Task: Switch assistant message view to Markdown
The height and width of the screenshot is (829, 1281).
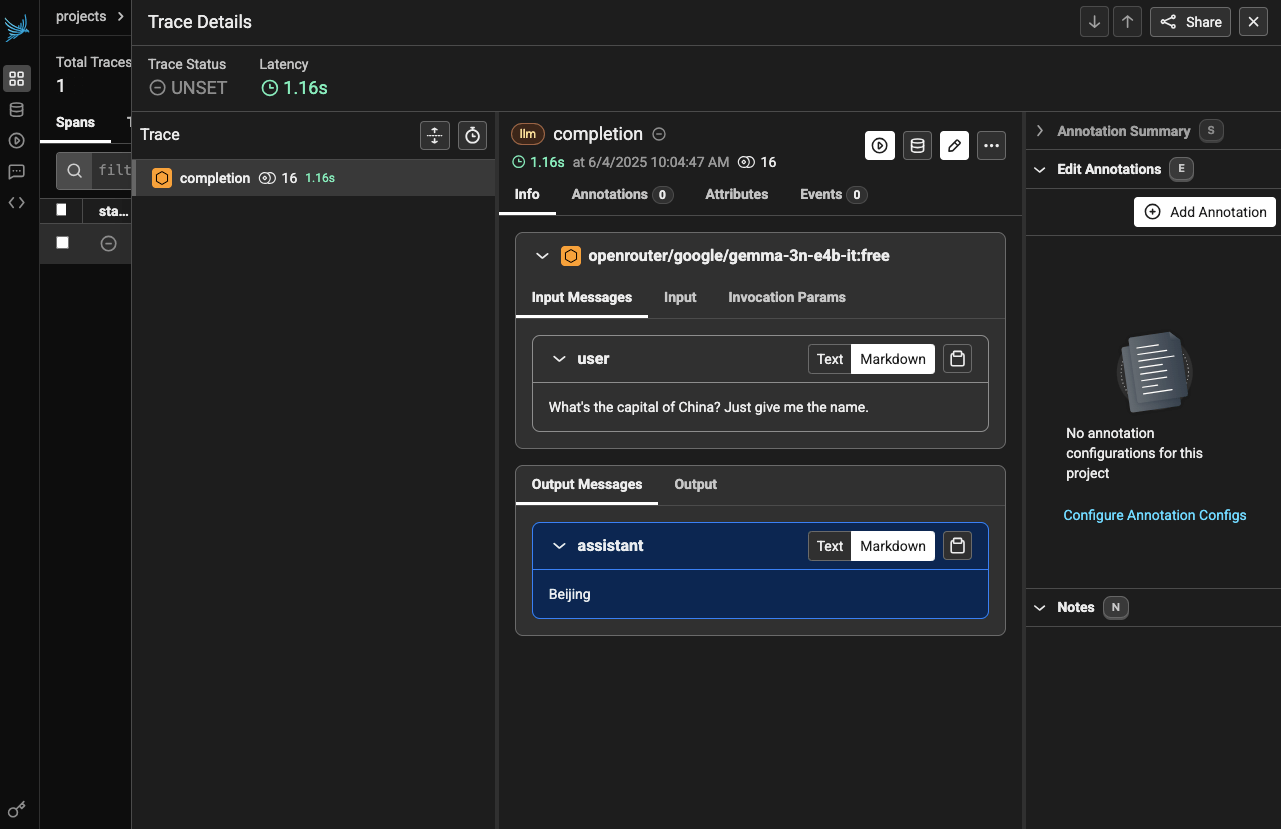Action: click(x=892, y=546)
